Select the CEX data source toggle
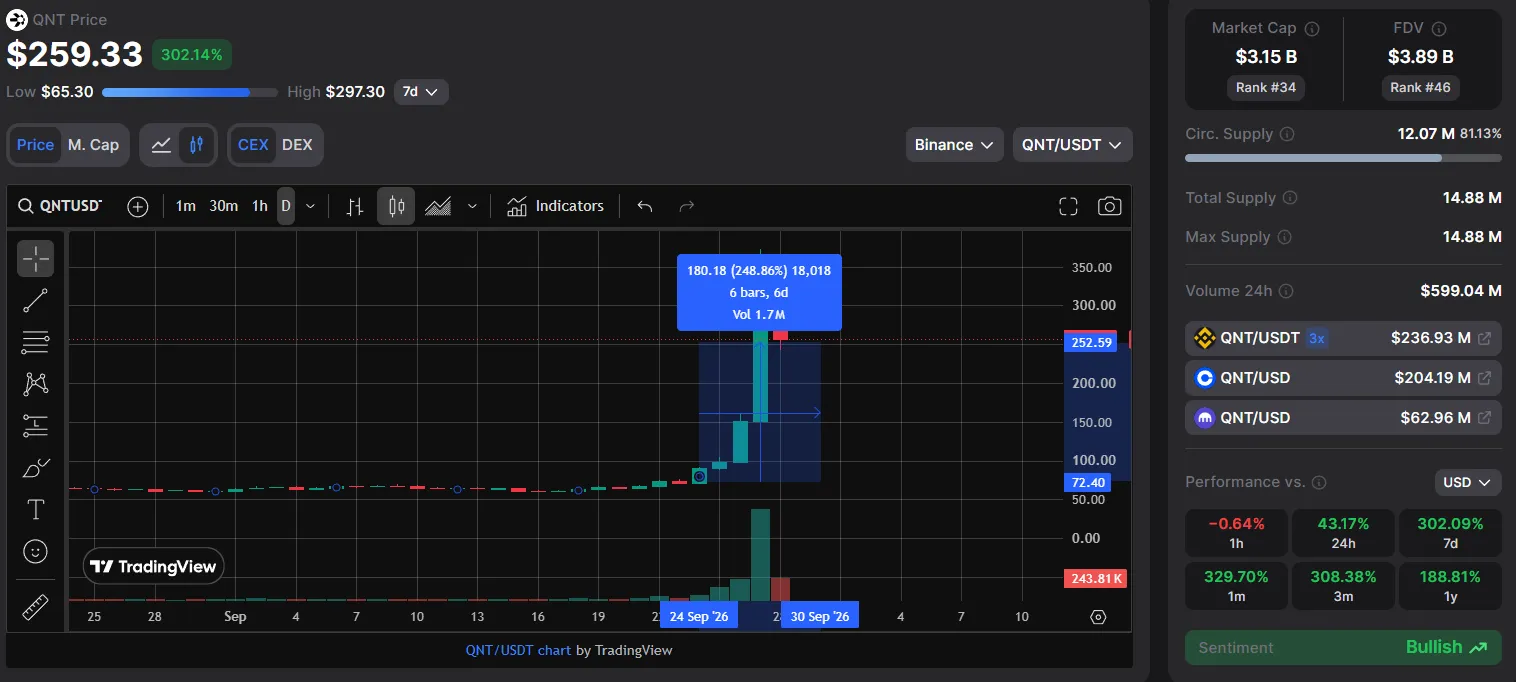Screen dimensions: 1516x682 (252, 145)
